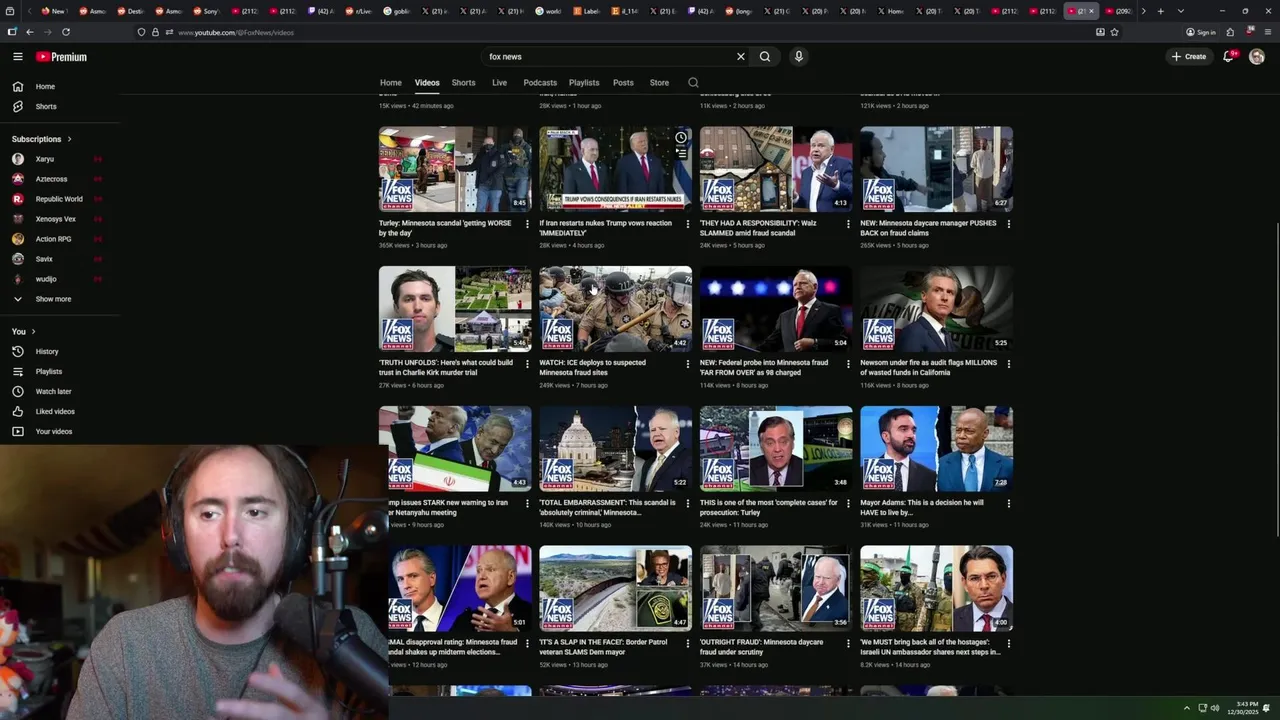The height and width of the screenshot is (720, 1280).
Task: Clear the fox news search text
Action: point(741,57)
